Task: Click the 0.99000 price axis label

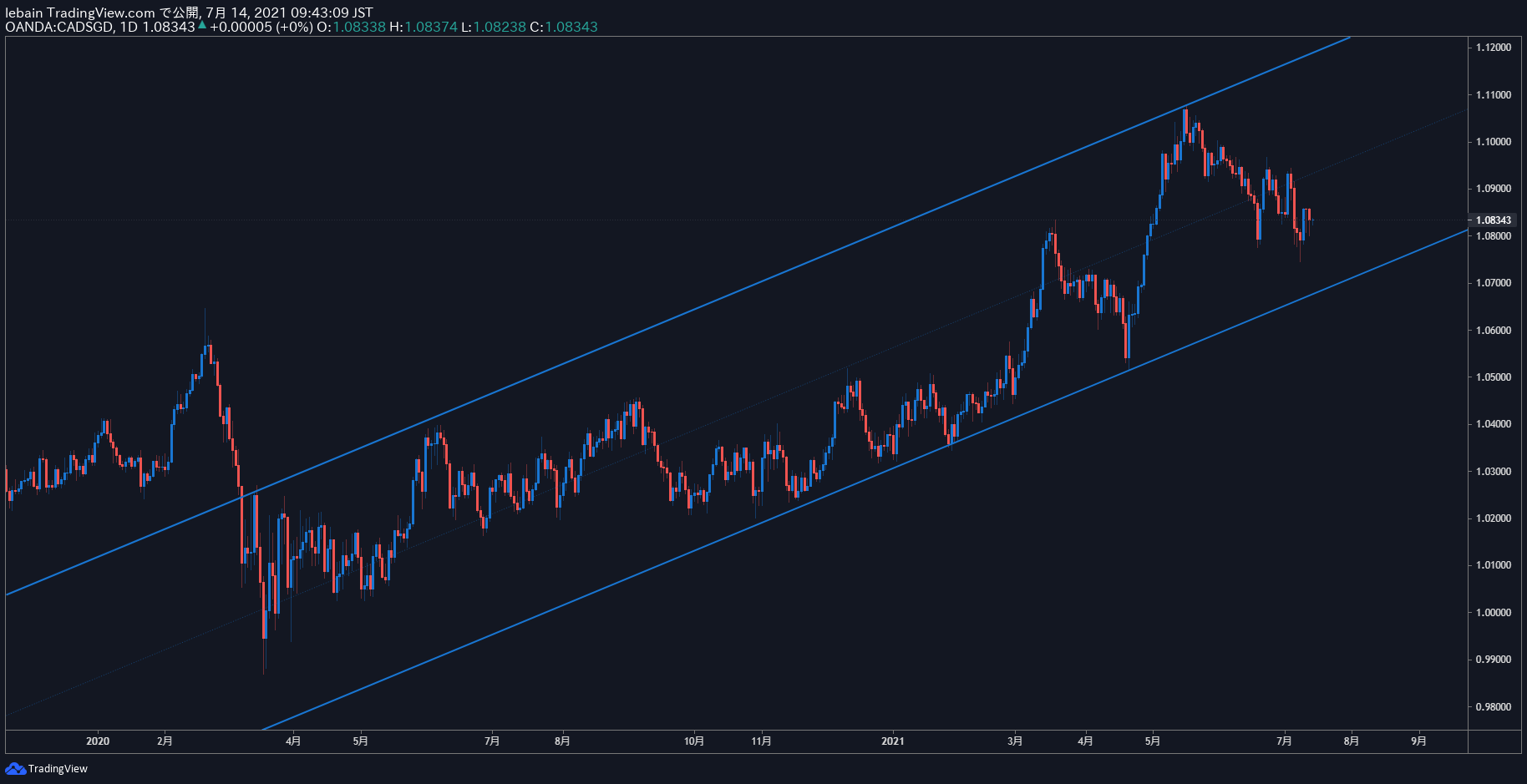Action: point(1494,660)
